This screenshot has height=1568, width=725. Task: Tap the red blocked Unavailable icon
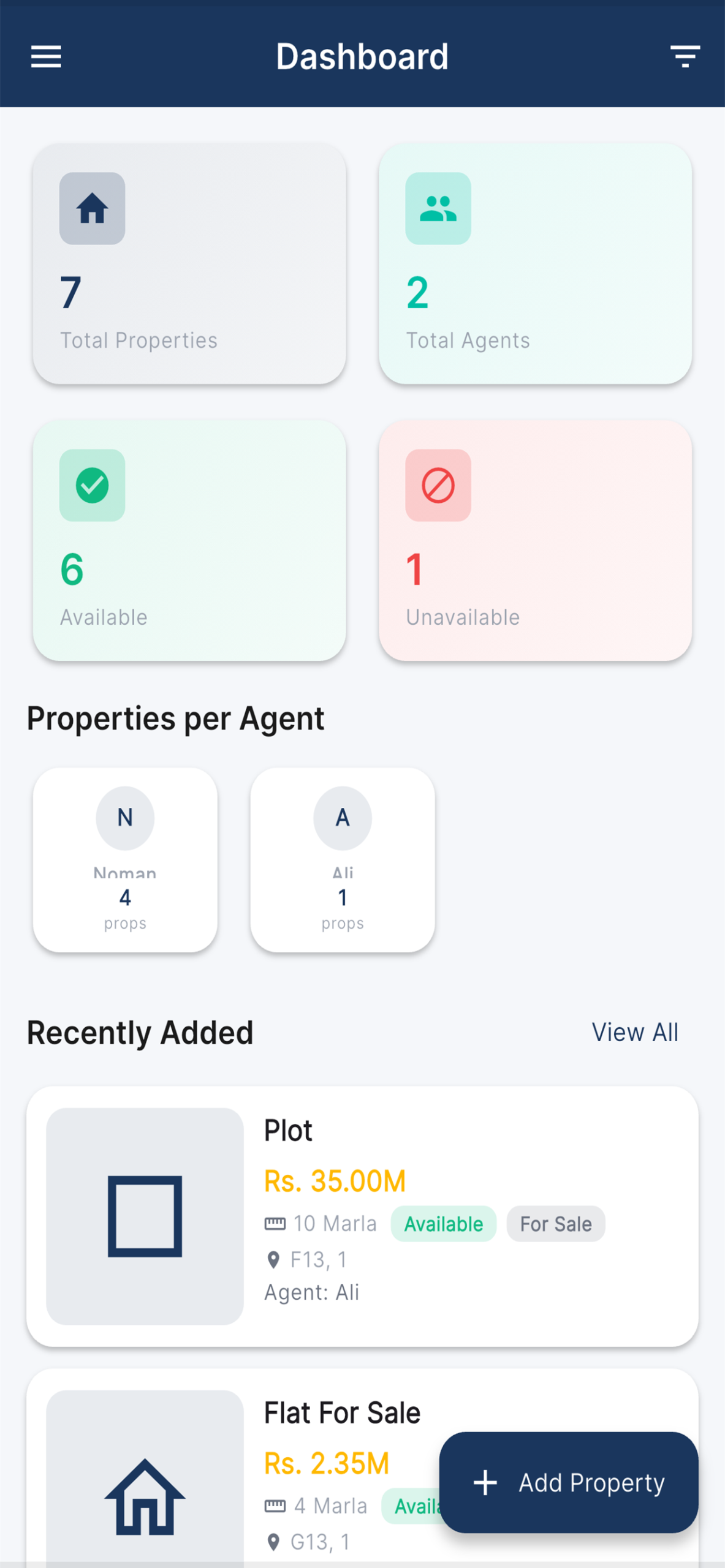pos(438,485)
